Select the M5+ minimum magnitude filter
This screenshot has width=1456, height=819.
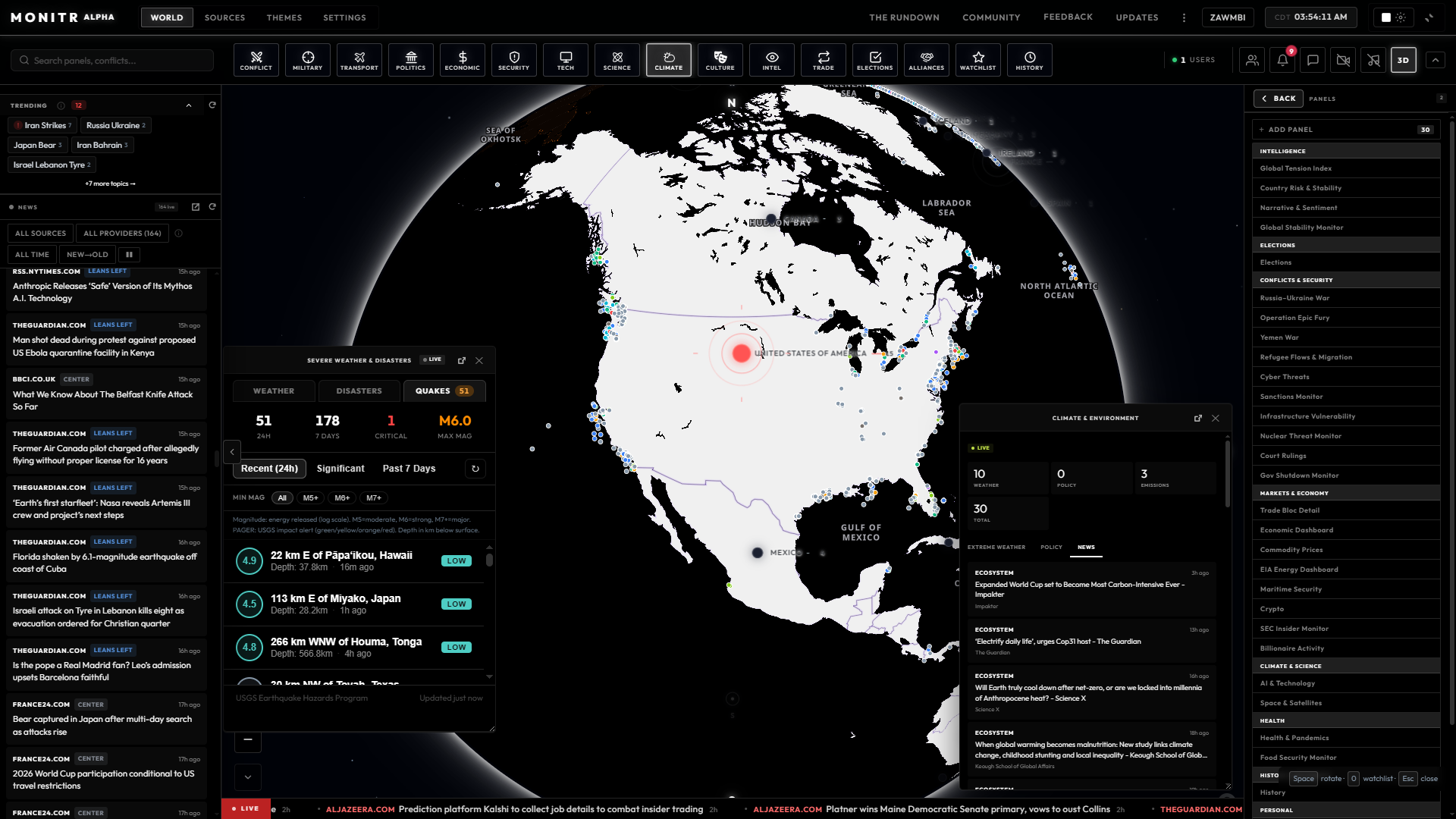tap(311, 498)
